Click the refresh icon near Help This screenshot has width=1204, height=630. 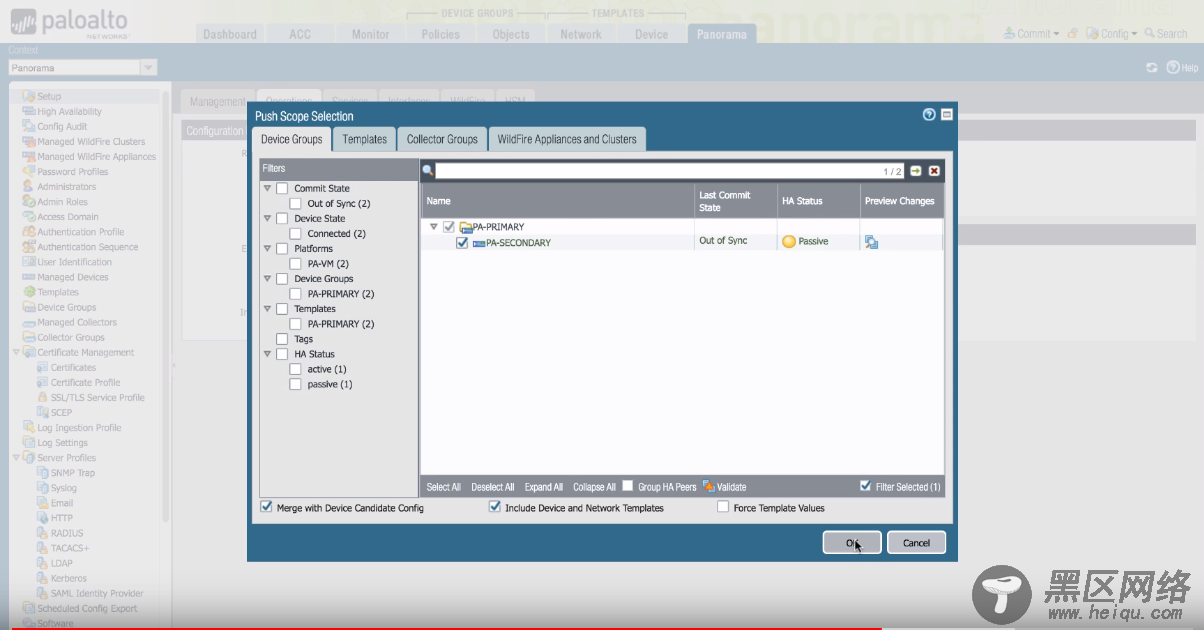[1152, 68]
